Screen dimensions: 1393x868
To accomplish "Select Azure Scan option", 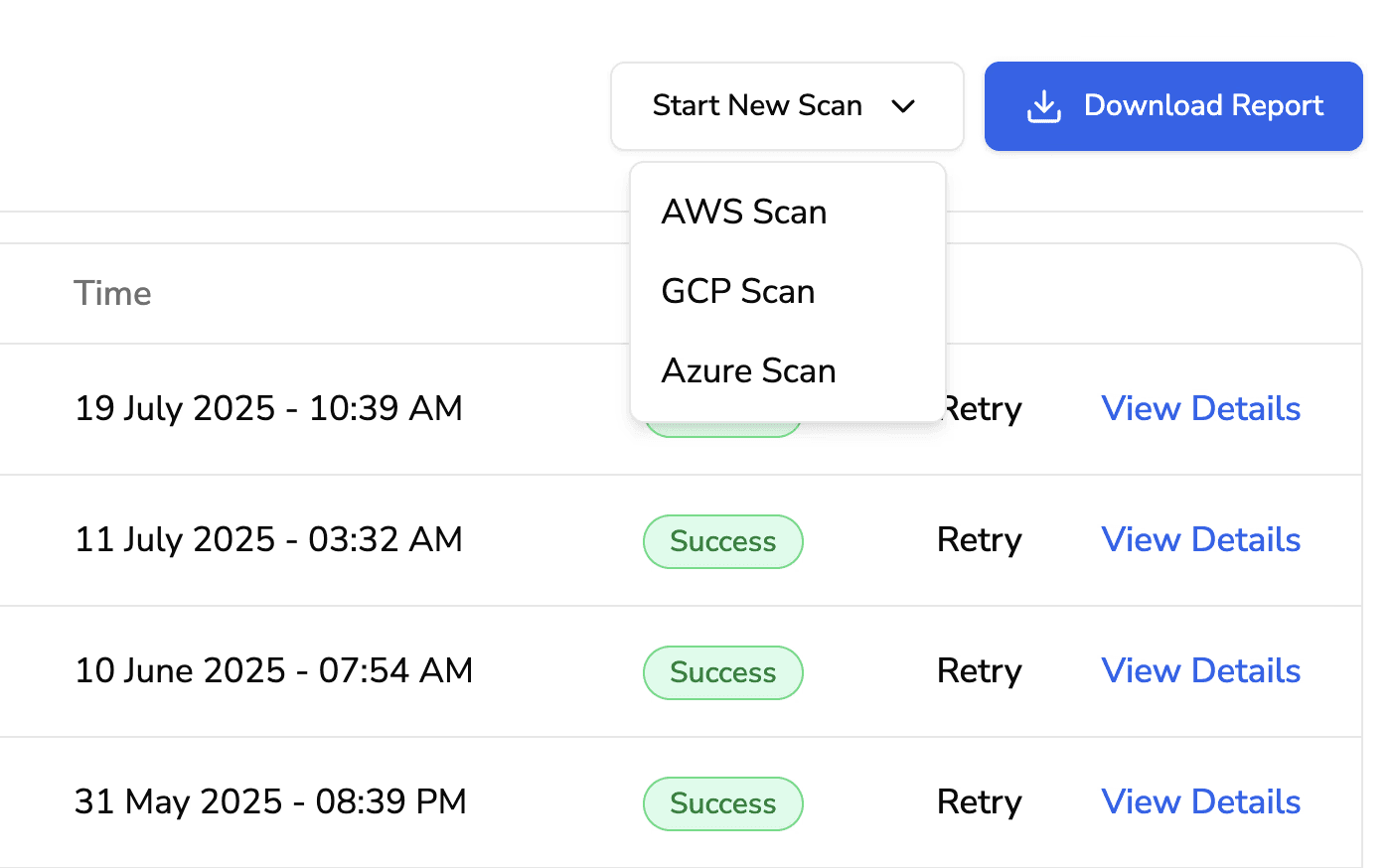I will point(748,370).
